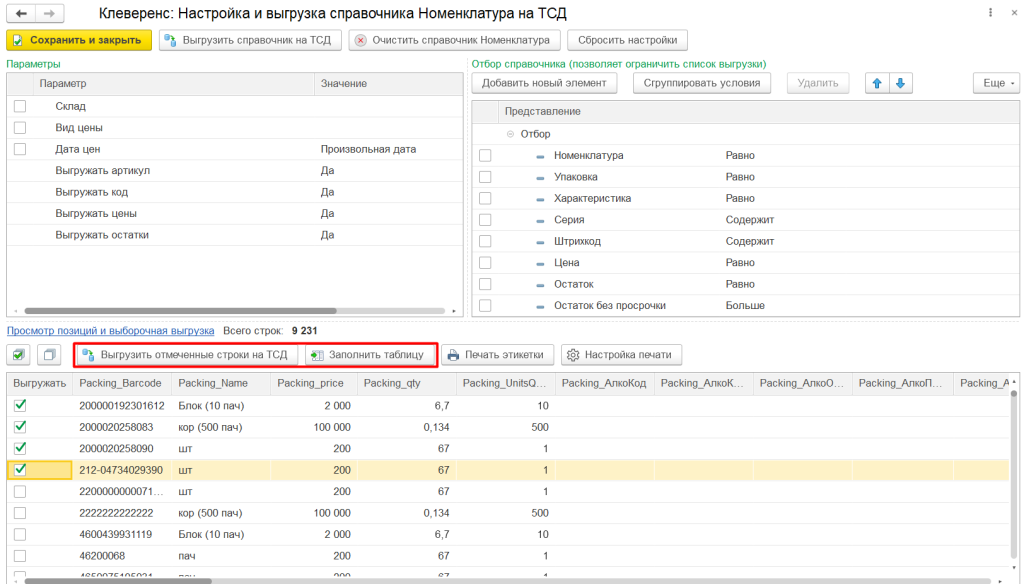Sort by Packing_price column header
This screenshot has width=1024, height=584.
click(311, 383)
